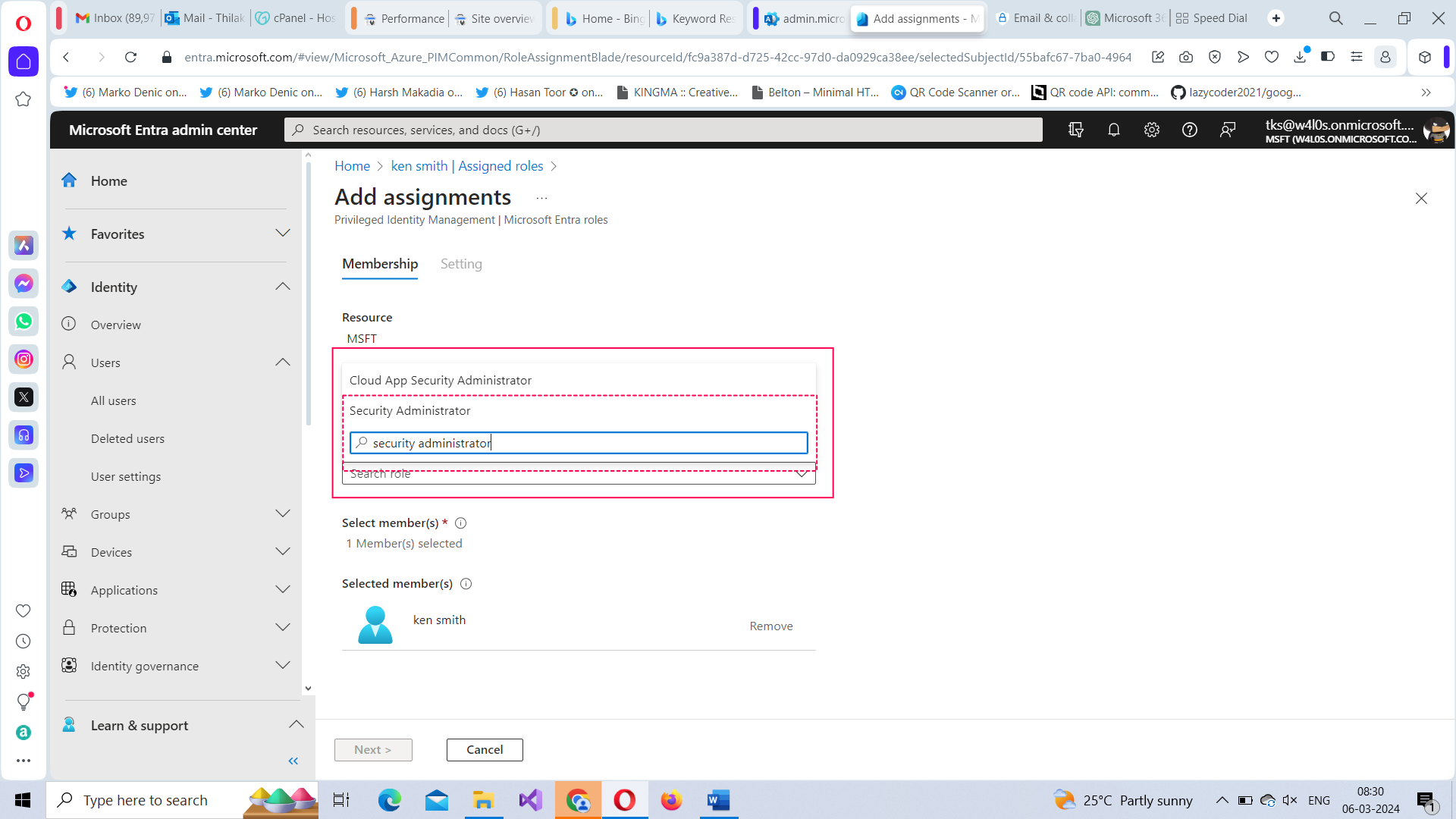Open the Cloud Shell/portal menu icon
This screenshot has height=819, width=1456.
click(1075, 130)
